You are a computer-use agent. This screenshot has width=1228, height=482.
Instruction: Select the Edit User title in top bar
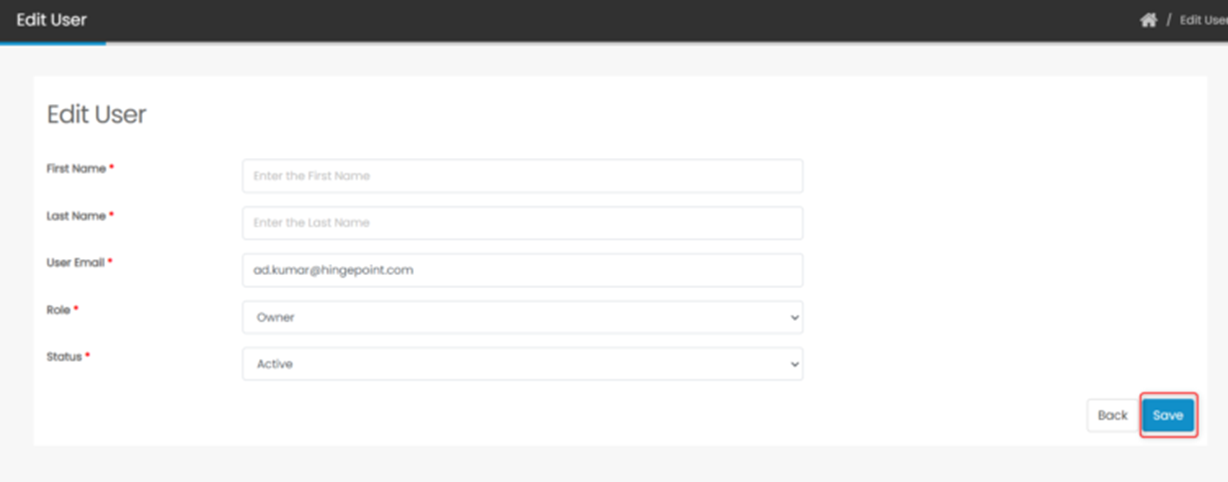coord(51,20)
